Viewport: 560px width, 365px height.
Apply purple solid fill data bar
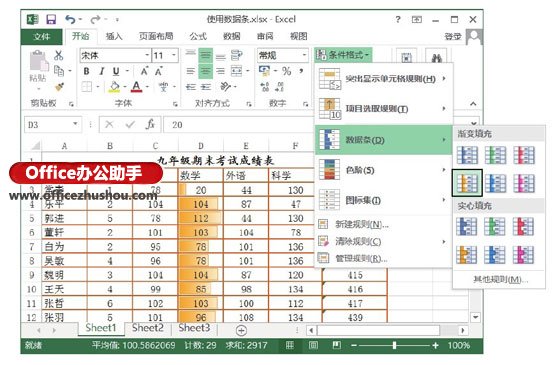(523, 255)
